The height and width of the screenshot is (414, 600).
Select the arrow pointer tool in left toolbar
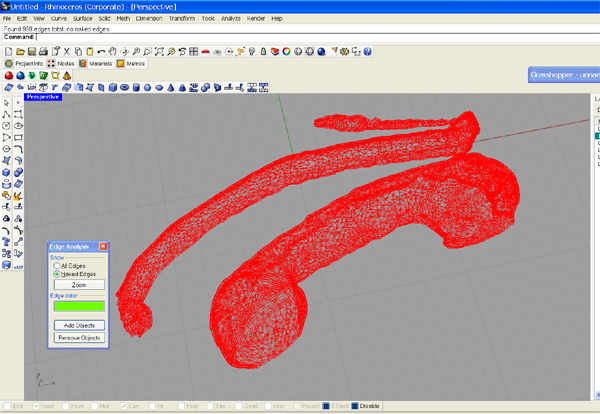point(6,103)
